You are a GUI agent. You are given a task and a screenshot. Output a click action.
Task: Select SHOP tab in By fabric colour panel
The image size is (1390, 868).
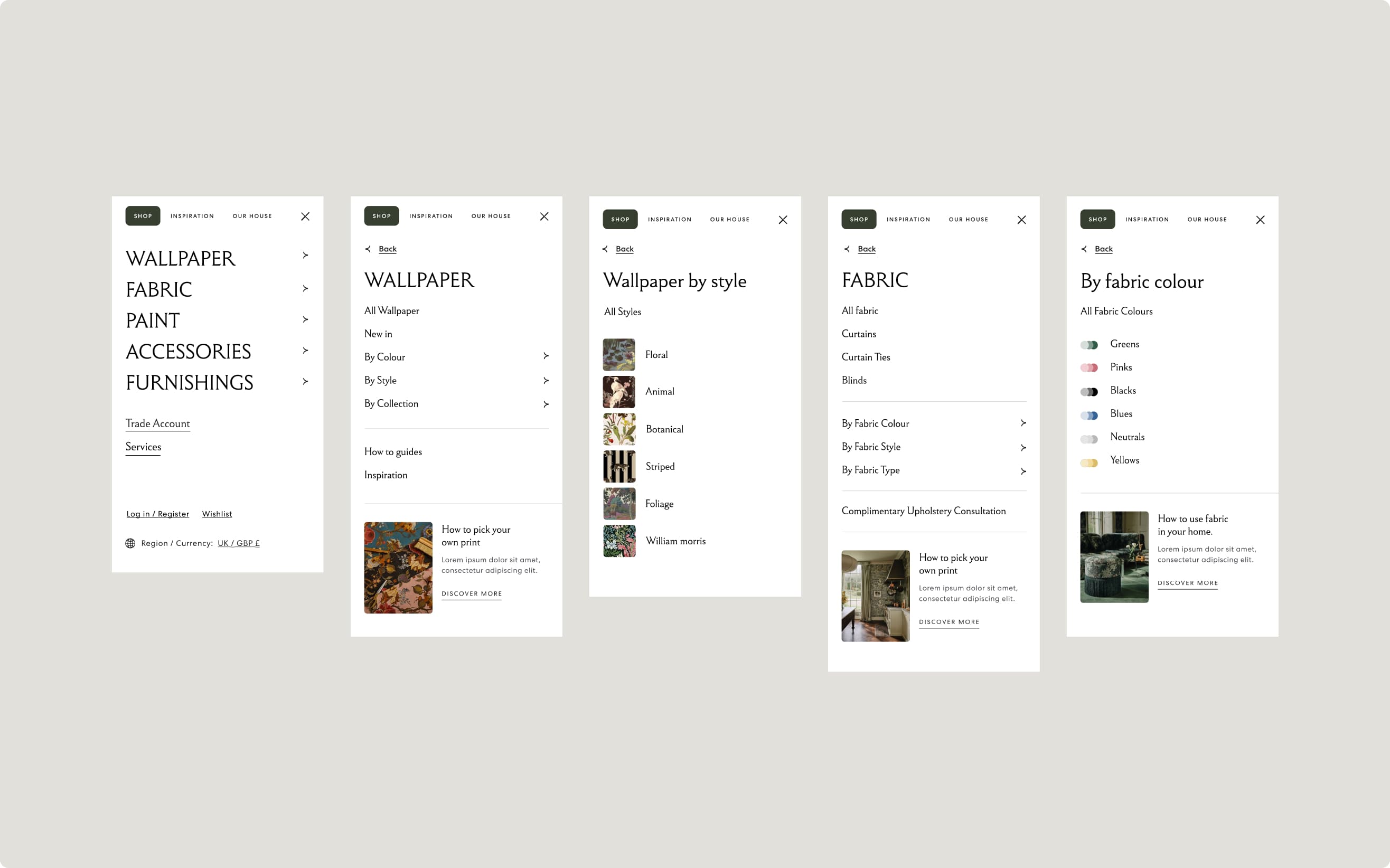1098,219
